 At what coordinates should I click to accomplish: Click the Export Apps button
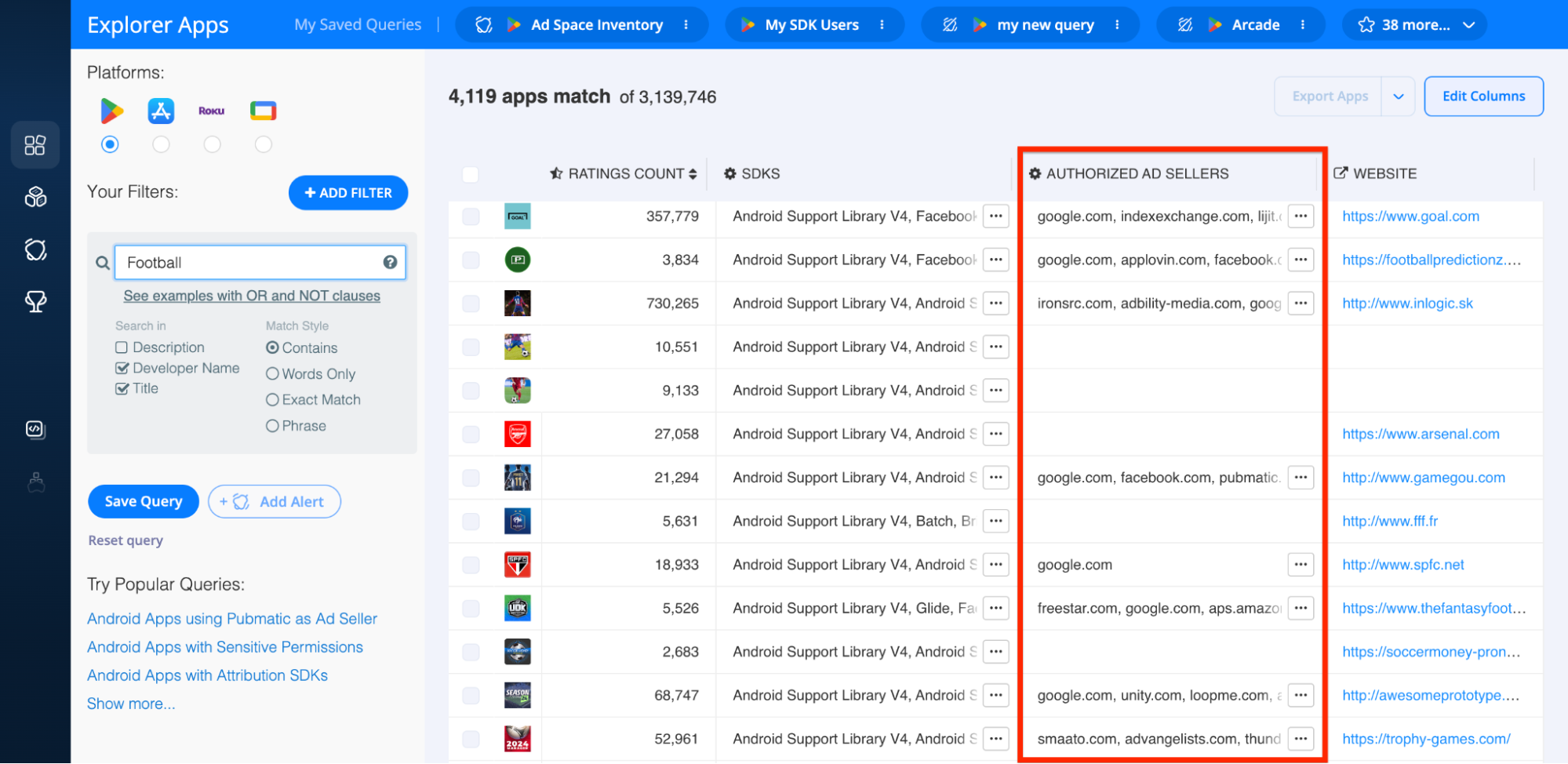pos(1330,96)
